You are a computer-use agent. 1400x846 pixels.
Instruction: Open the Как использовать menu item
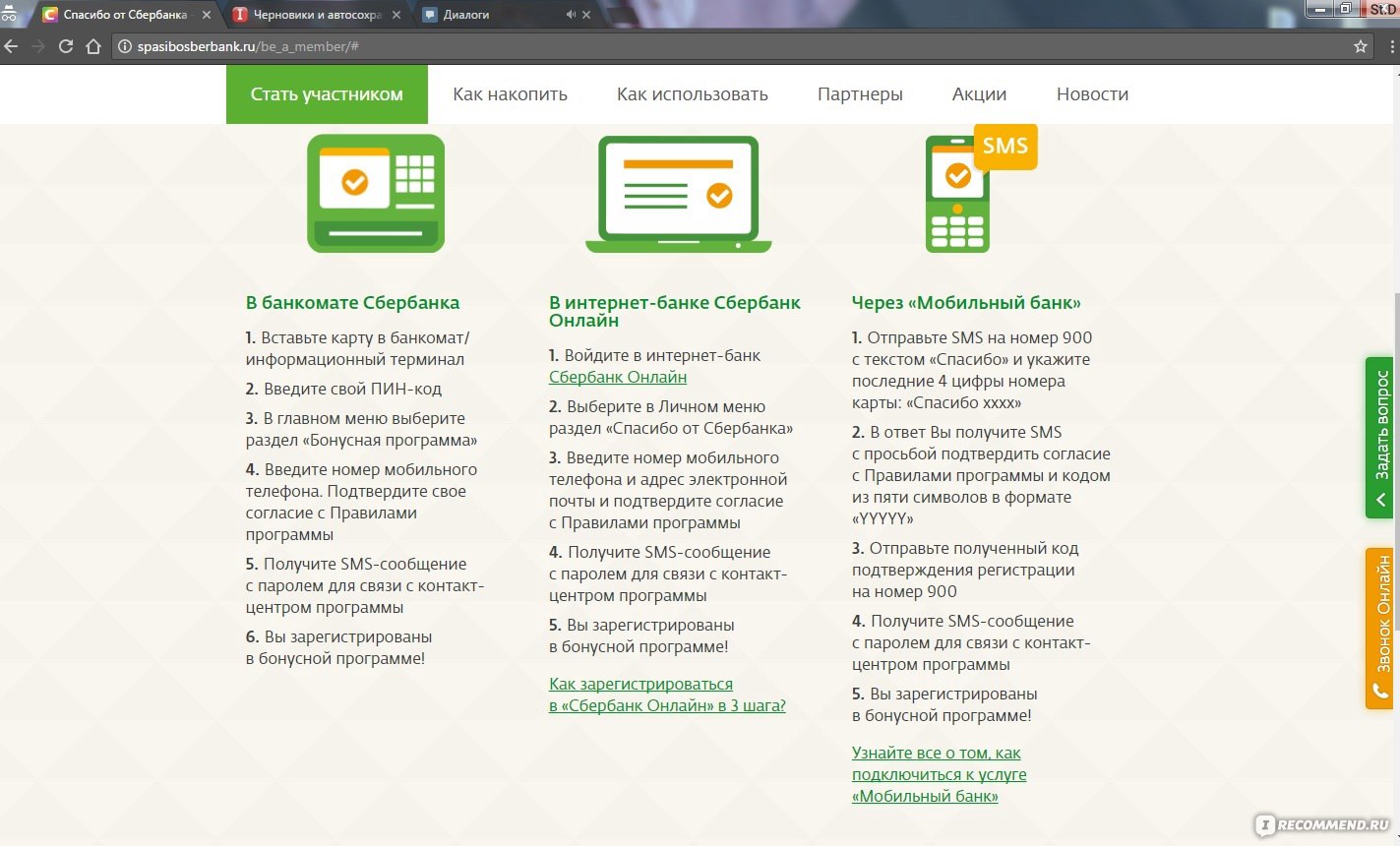point(692,94)
